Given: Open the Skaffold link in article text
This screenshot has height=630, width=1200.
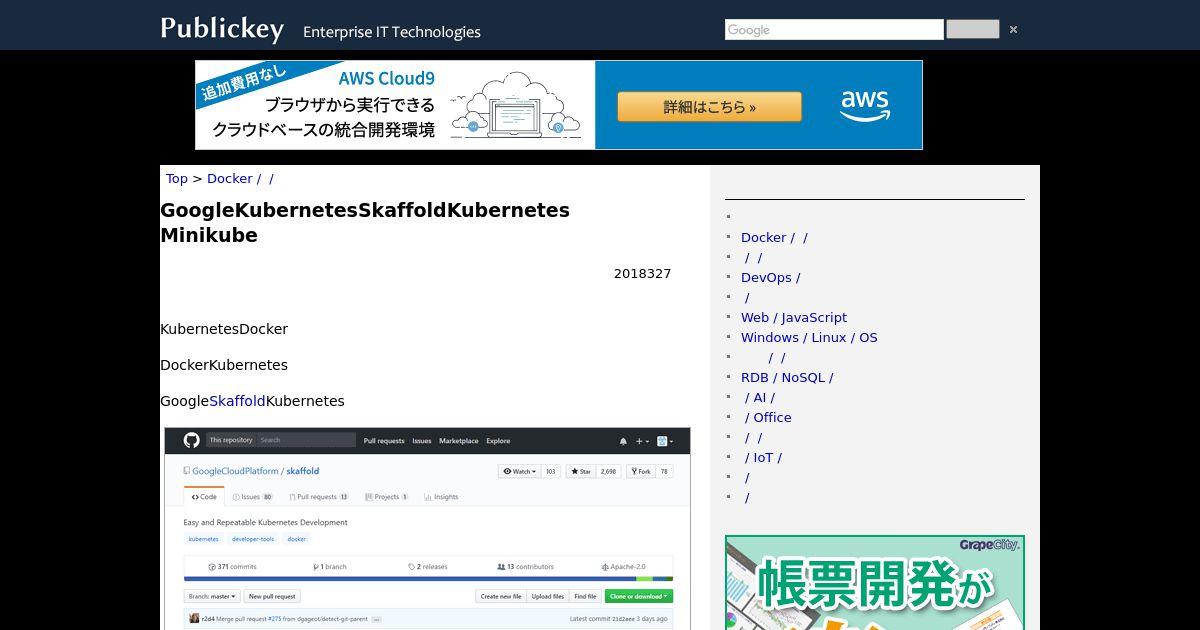Looking at the screenshot, I should [237, 401].
